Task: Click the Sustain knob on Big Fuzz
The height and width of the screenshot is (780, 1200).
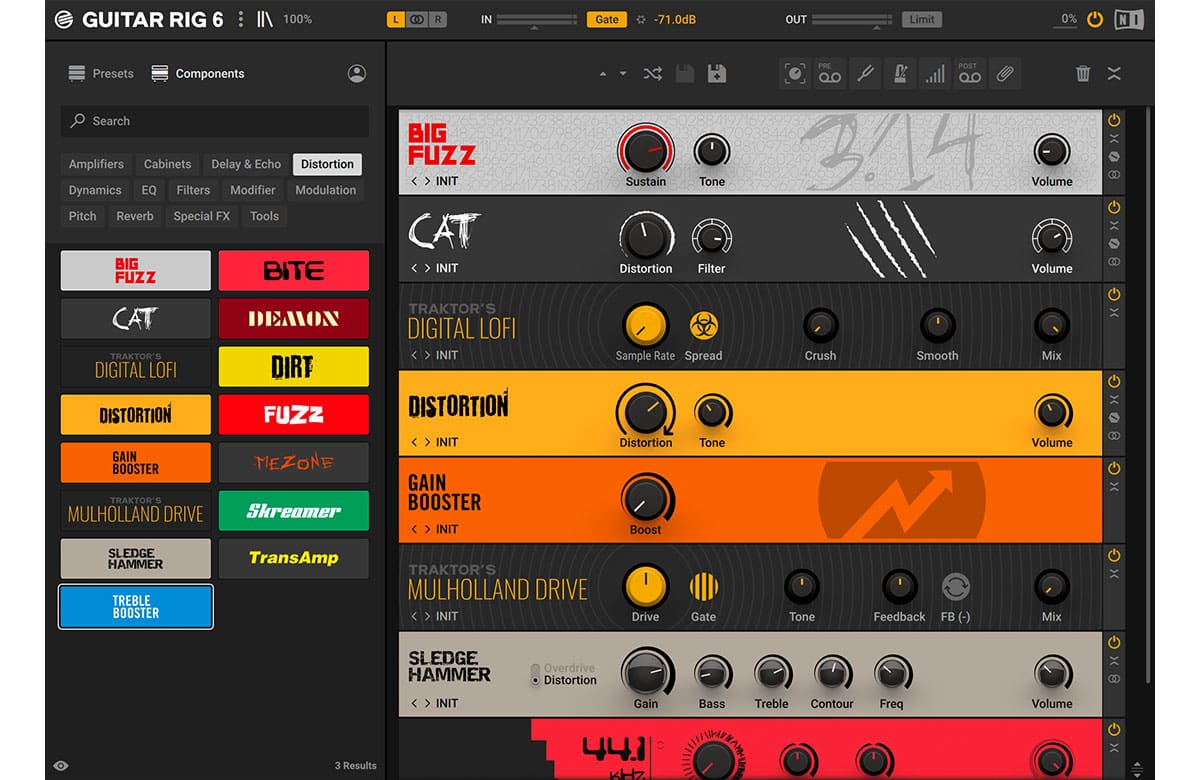Action: click(645, 151)
